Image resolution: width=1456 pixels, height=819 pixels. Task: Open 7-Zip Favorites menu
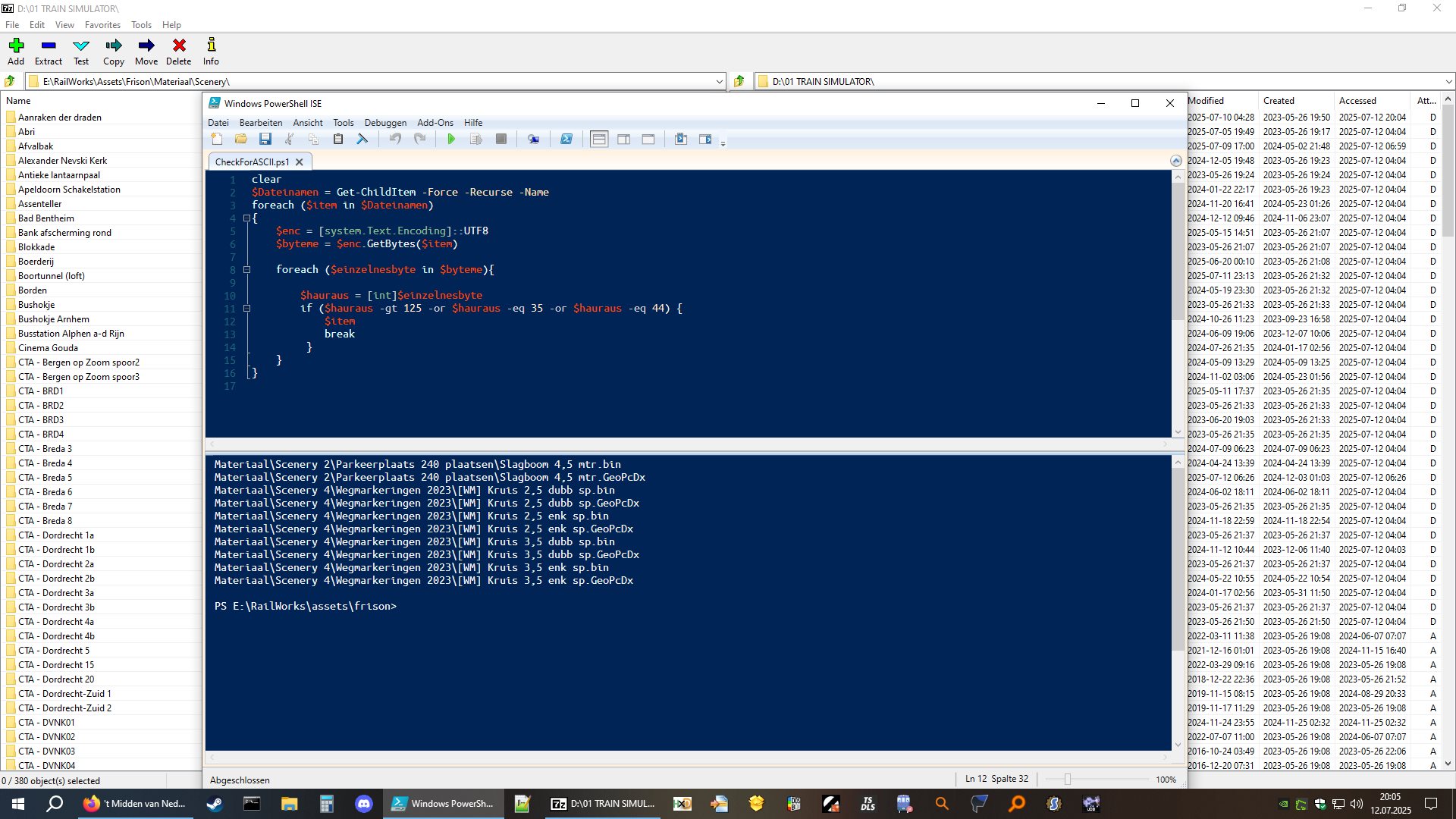pyautogui.click(x=102, y=25)
